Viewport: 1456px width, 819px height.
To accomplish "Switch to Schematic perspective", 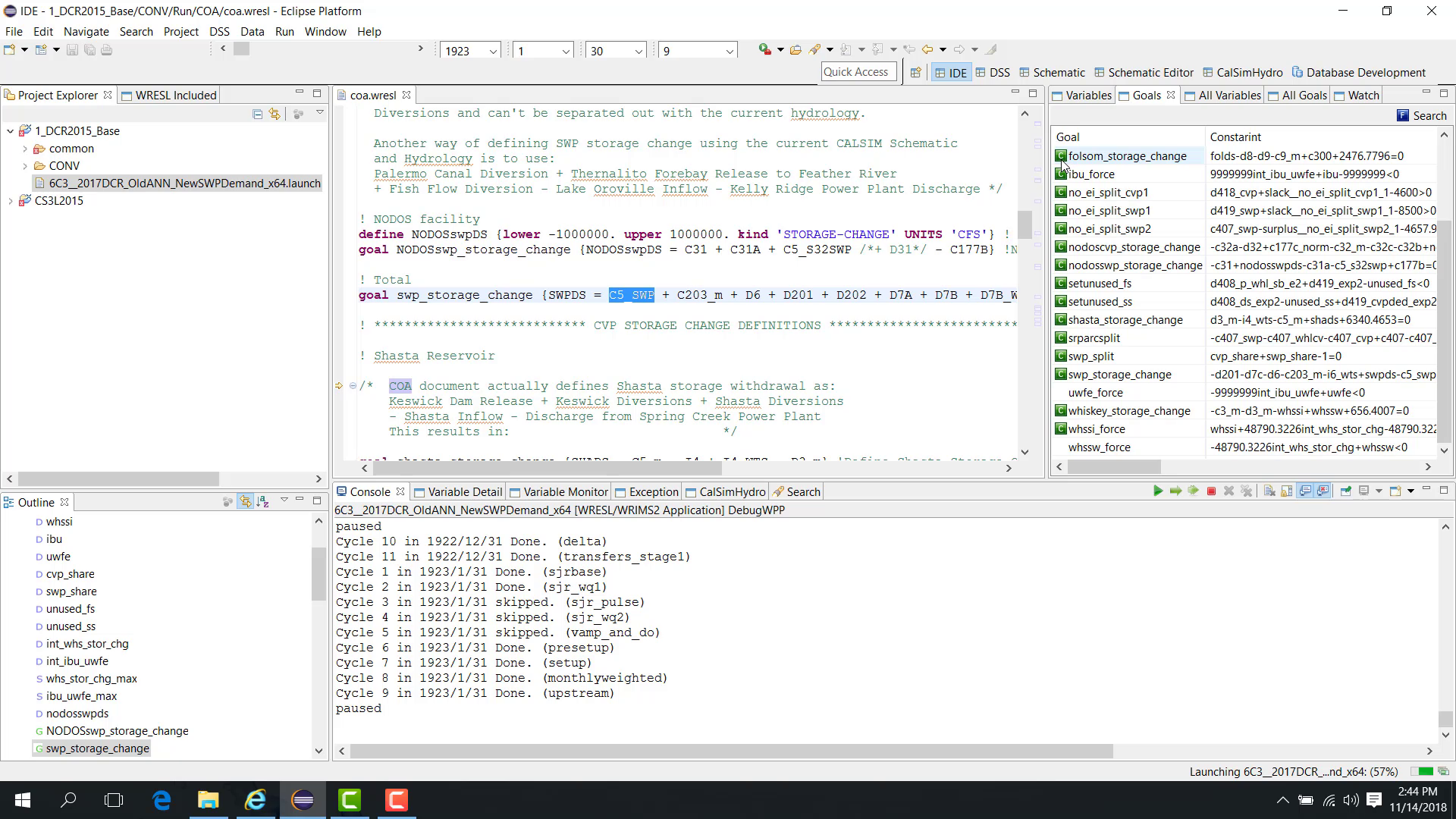I will click(x=1052, y=73).
